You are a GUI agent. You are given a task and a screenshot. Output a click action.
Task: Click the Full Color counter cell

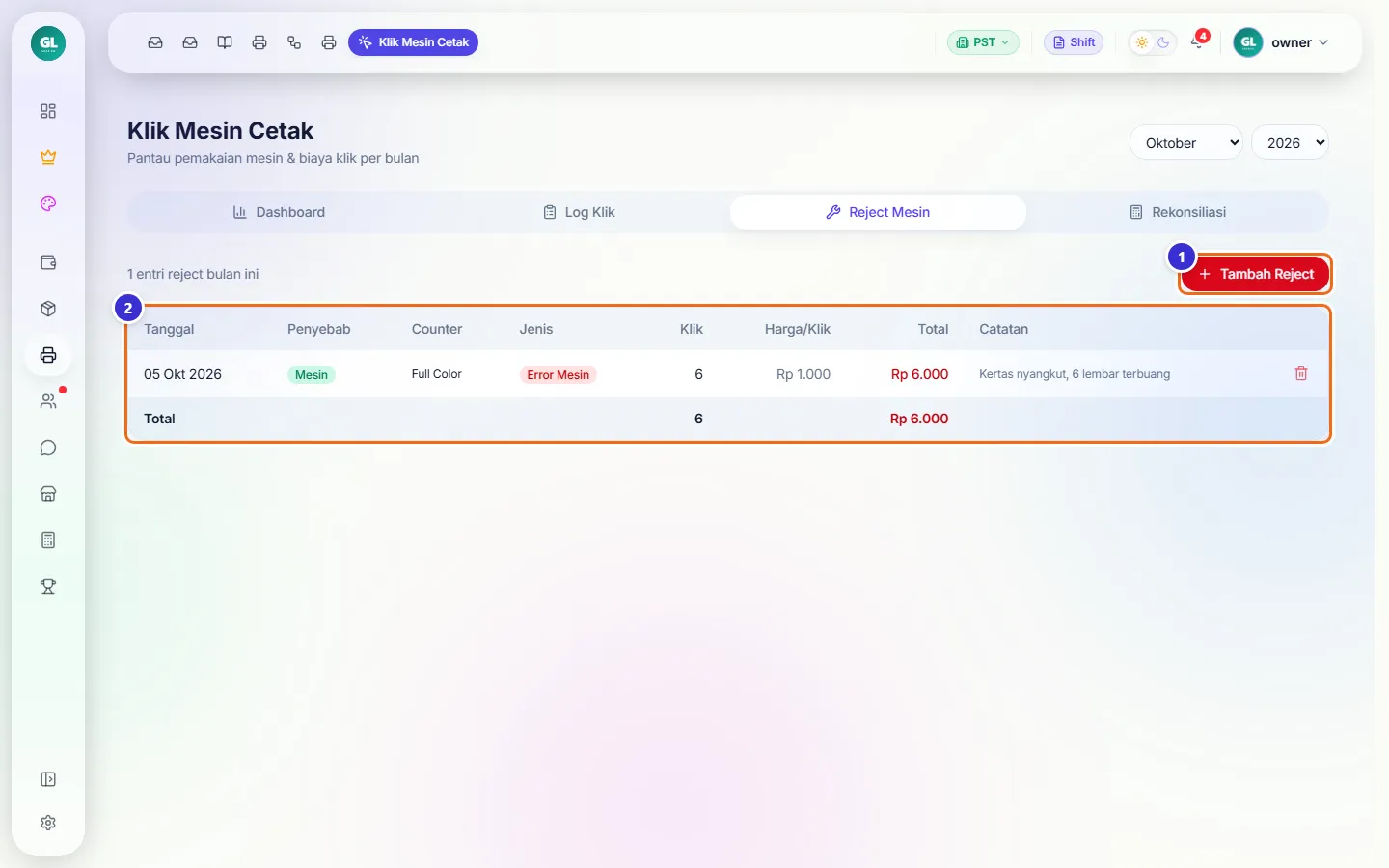[x=436, y=374]
